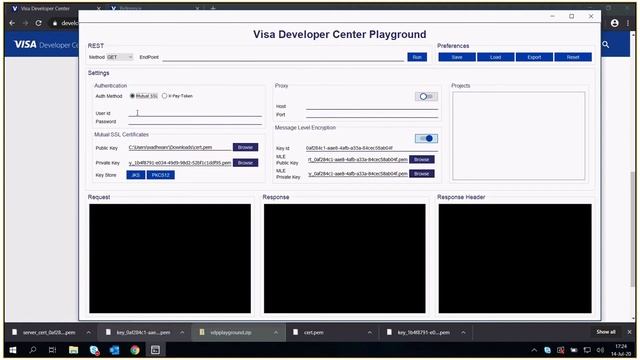Browse for the MLE Public Key file
640x360 pixels.
pyautogui.click(x=422, y=159)
